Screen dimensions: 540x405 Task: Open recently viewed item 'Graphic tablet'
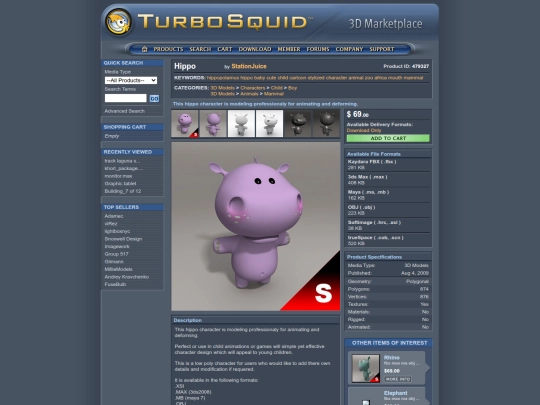(121, 184)
